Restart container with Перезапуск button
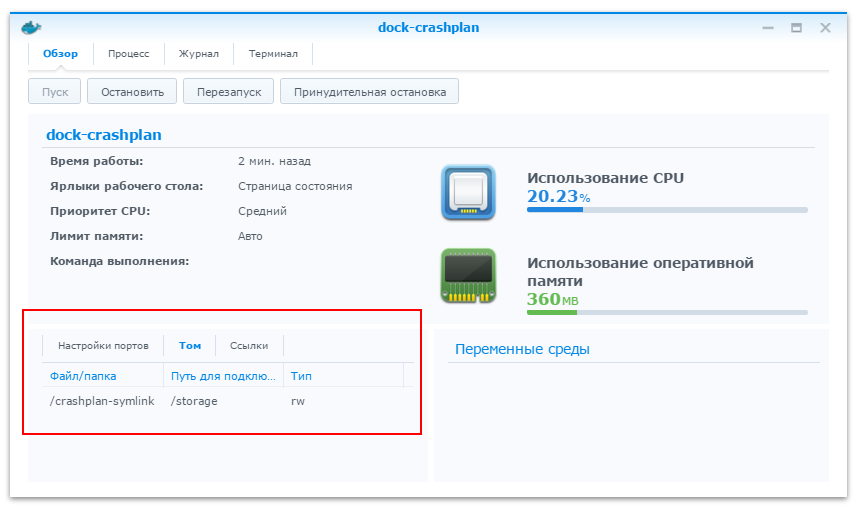Image resolution: width=861 pixels, height=512 pixels. [x=228, y=91]
